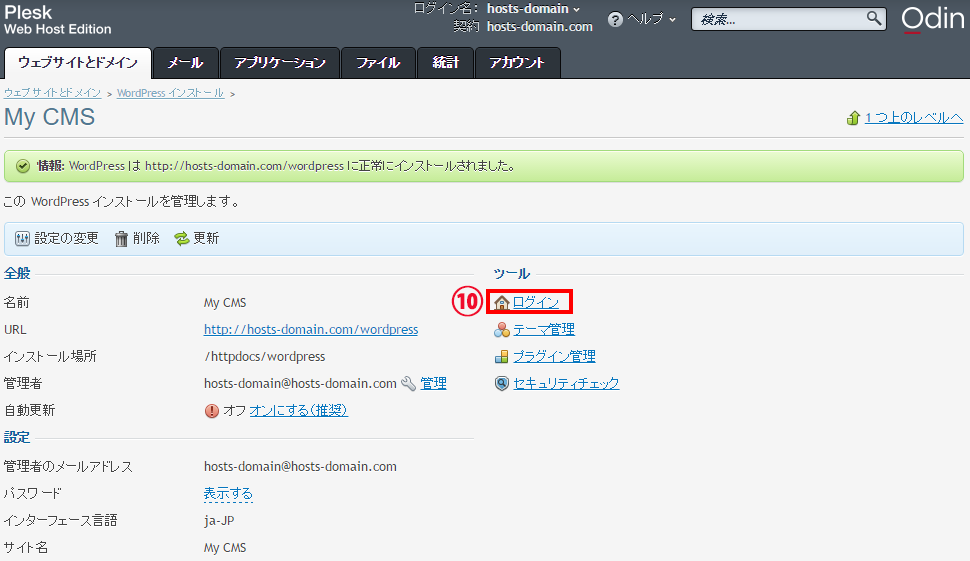Click the 更新 button label
Viewport: 970px width, 561px height.
coord(206,239)
